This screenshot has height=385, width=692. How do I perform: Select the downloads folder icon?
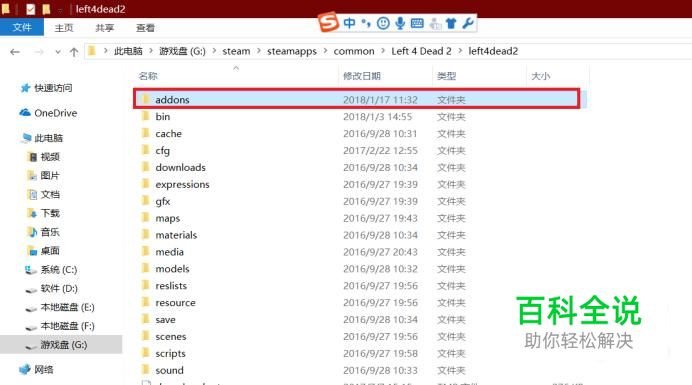pyautogui.click(x=146, y=167)
